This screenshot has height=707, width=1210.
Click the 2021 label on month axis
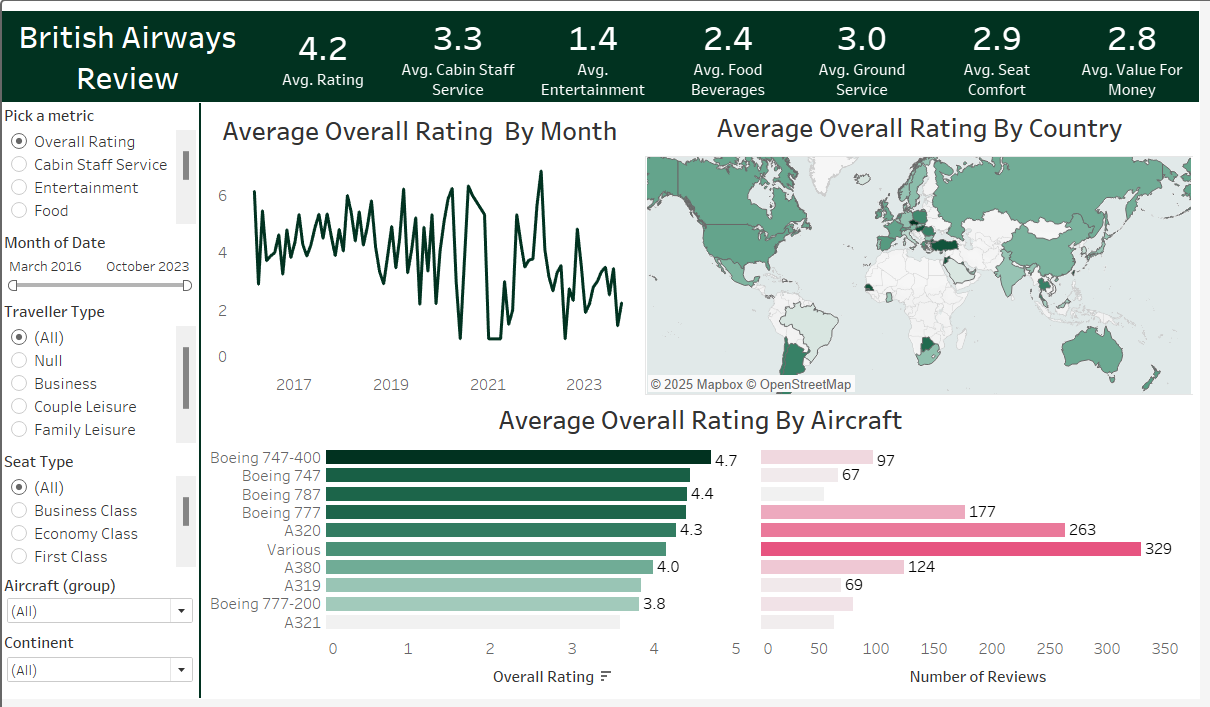[488, 385]
